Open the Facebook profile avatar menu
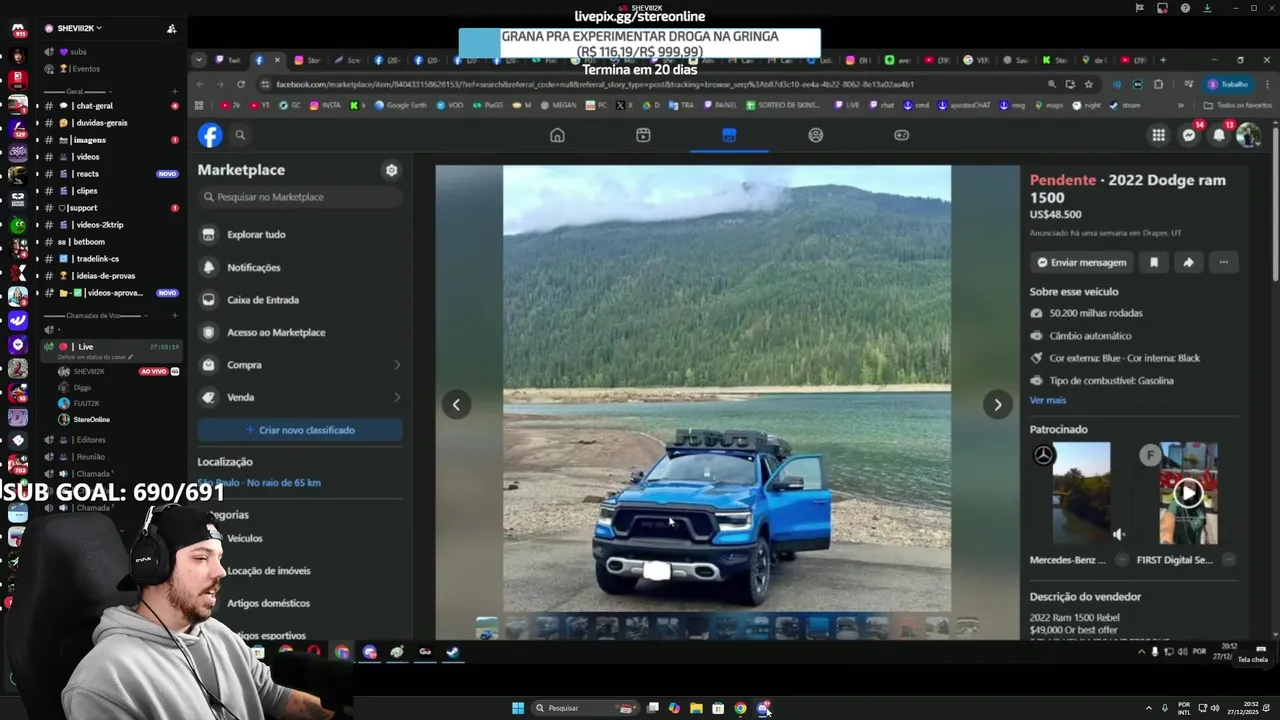The height and width of the screenshot is (720, 1280). tap(1248, 135)
